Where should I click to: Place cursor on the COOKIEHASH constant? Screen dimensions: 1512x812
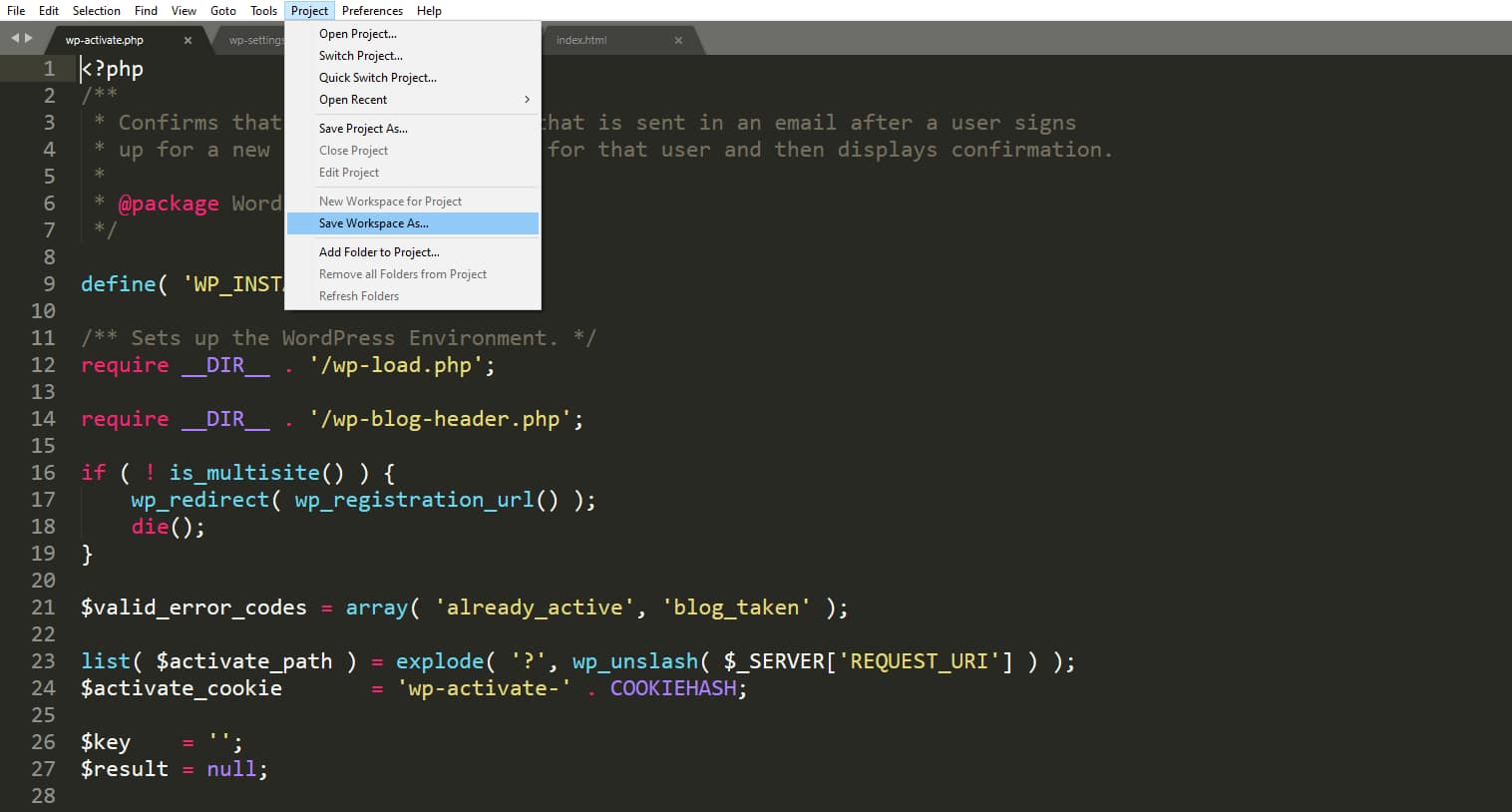675,688
